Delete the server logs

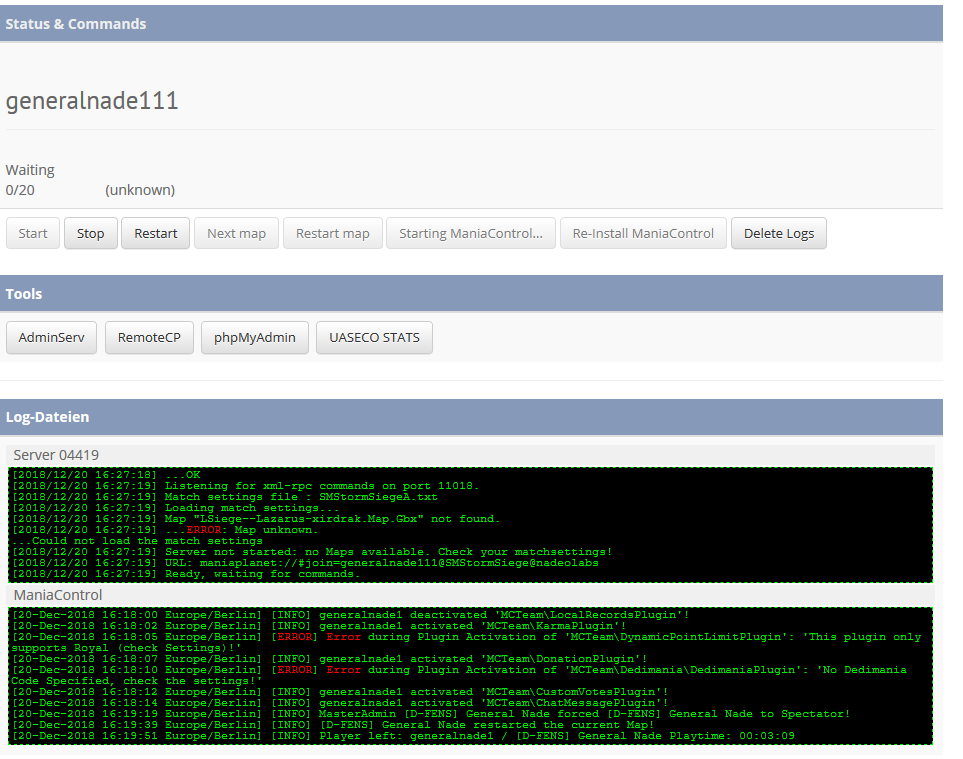pos(779,233)
